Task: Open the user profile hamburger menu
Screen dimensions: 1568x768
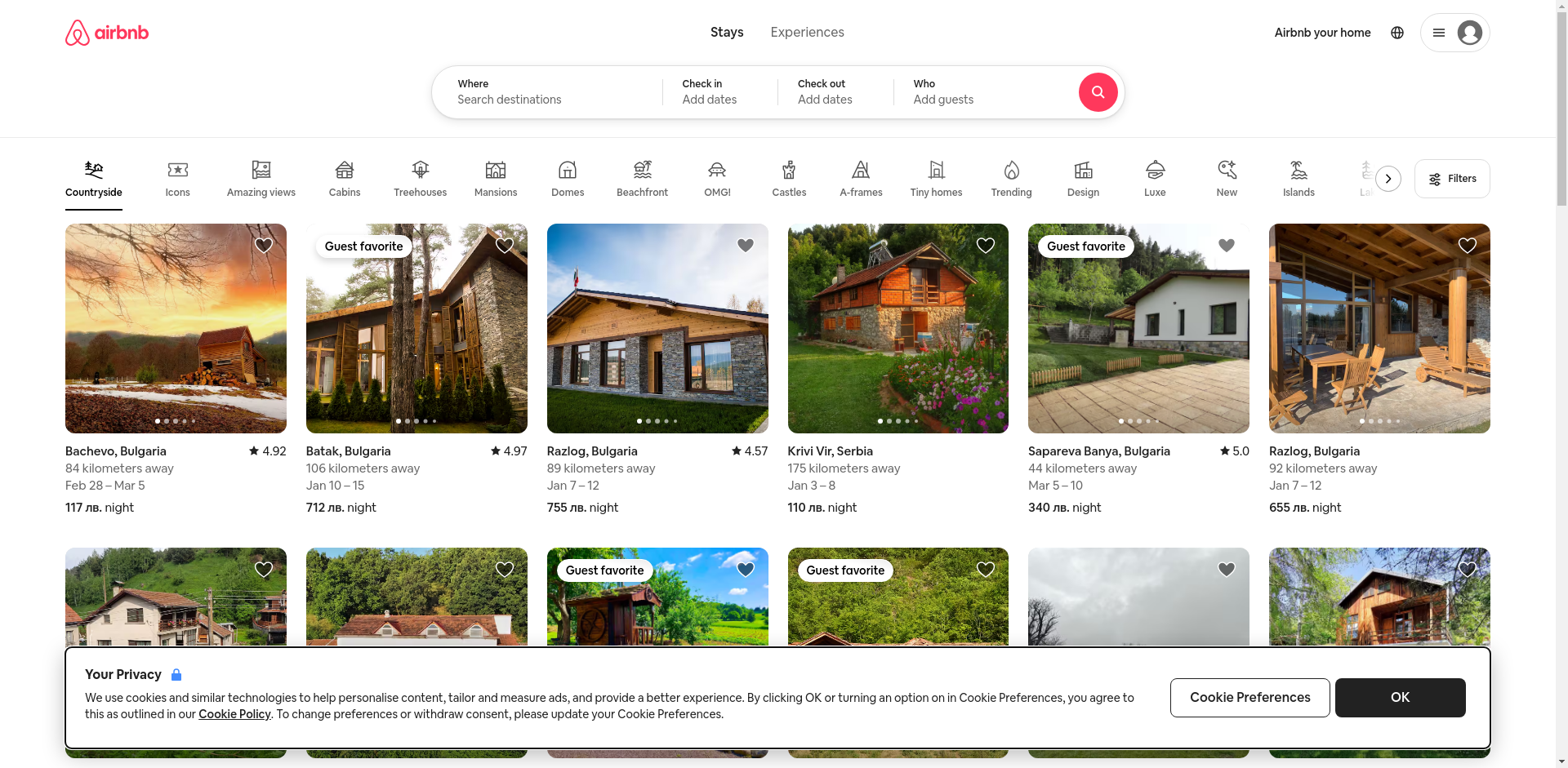Action: click(1454, 33)
